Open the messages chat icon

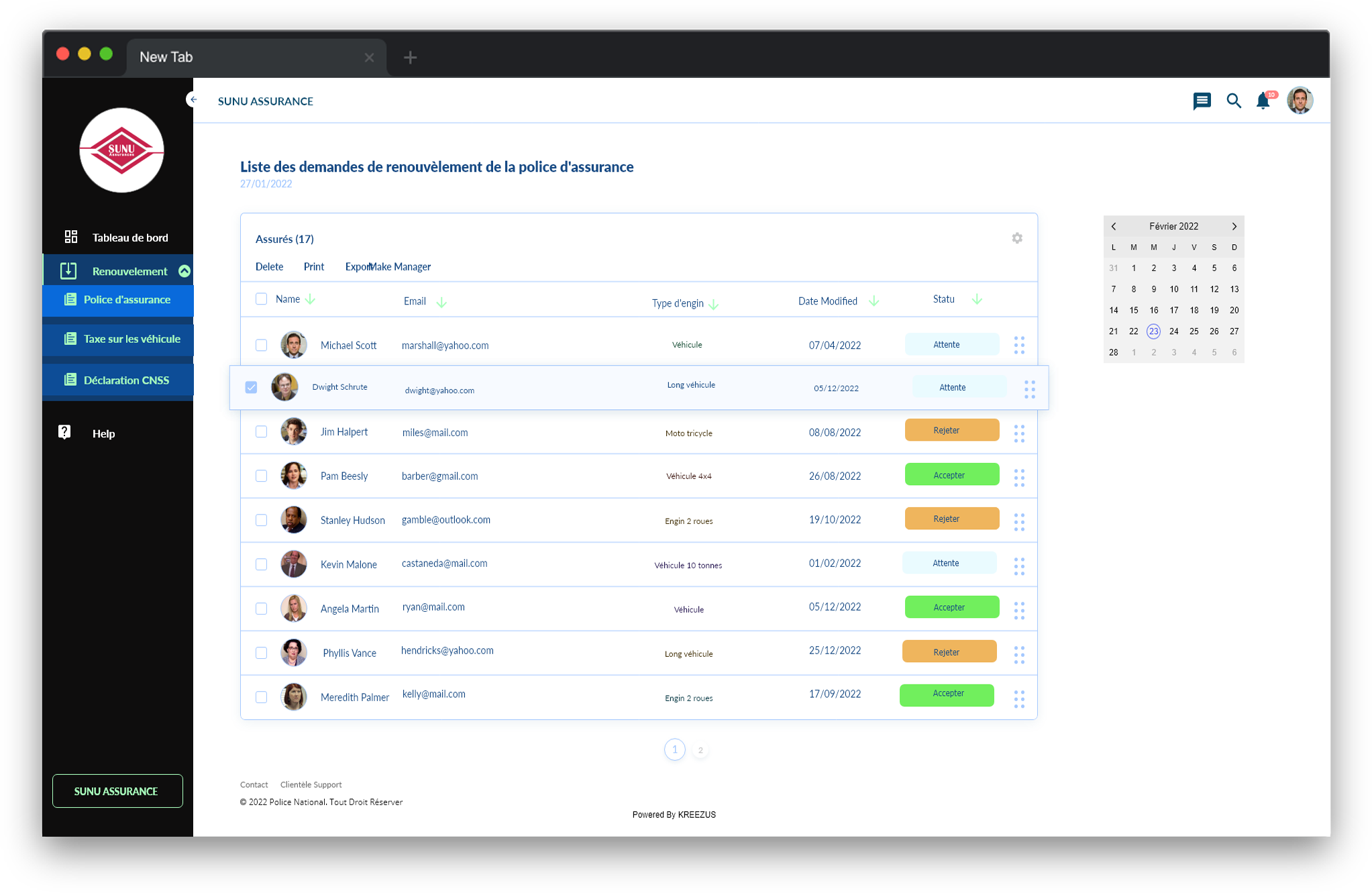pos(1202,101)
